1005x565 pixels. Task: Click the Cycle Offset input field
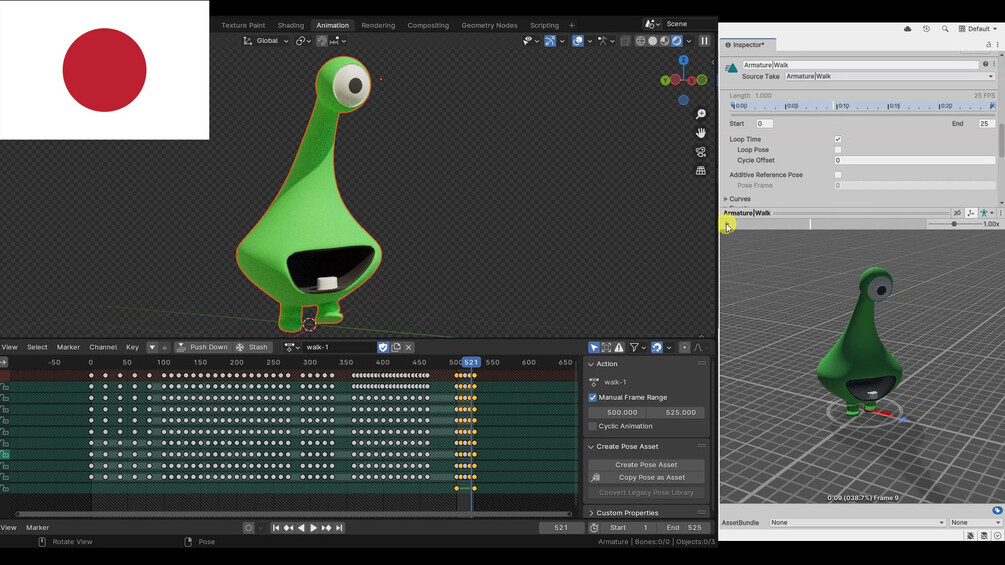click(x=915, y=160)
